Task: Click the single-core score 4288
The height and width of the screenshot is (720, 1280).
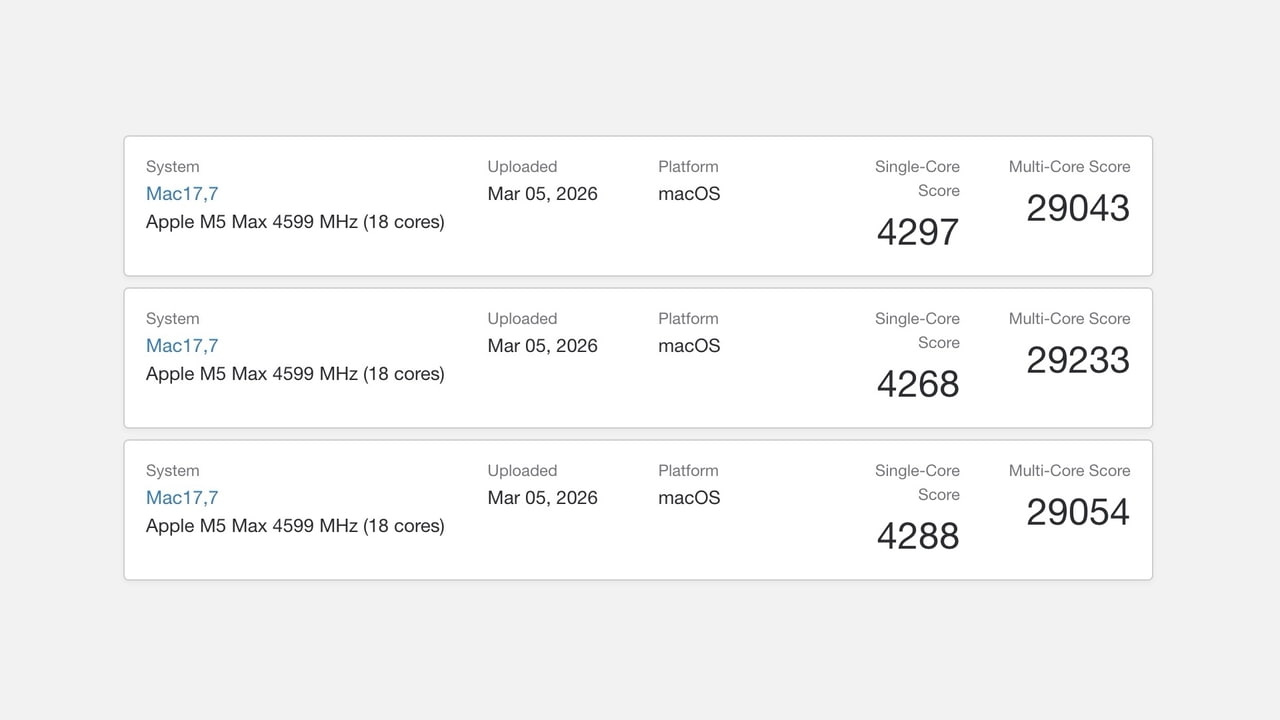Action: pyautogui.click(x=916, y=535)
